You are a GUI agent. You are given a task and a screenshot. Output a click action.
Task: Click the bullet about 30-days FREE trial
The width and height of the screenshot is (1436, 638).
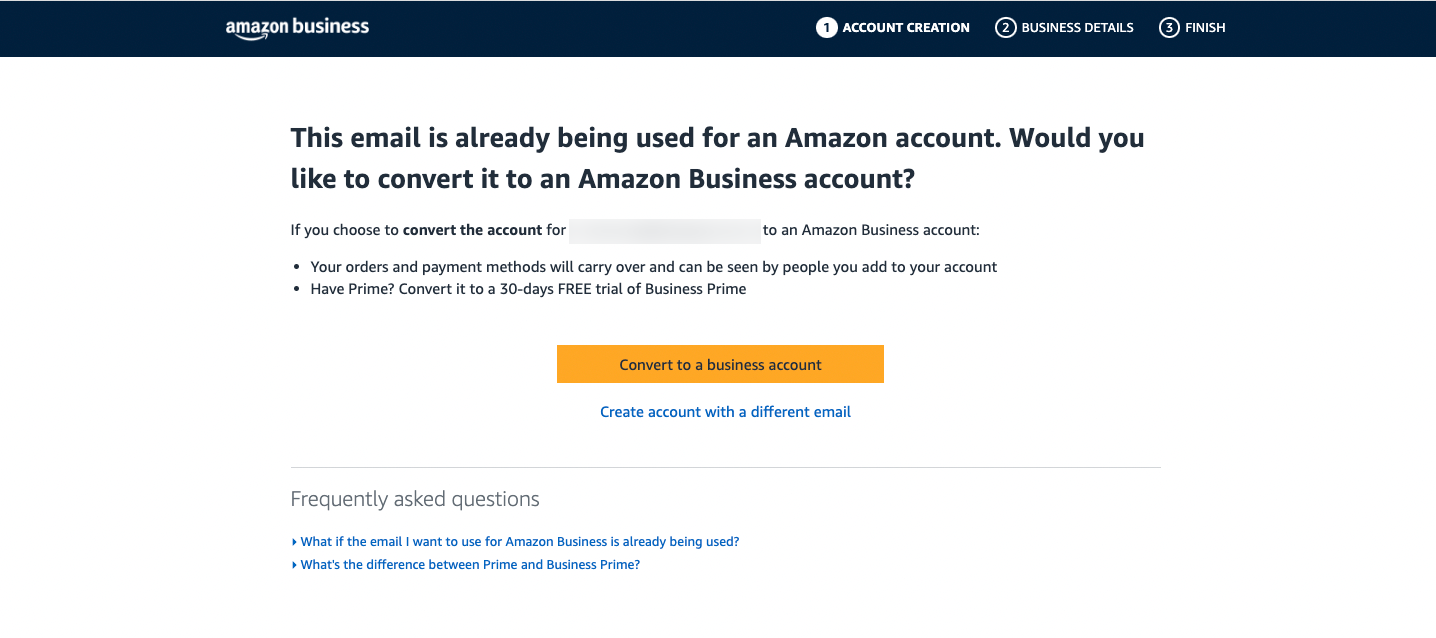coord(528,289)
